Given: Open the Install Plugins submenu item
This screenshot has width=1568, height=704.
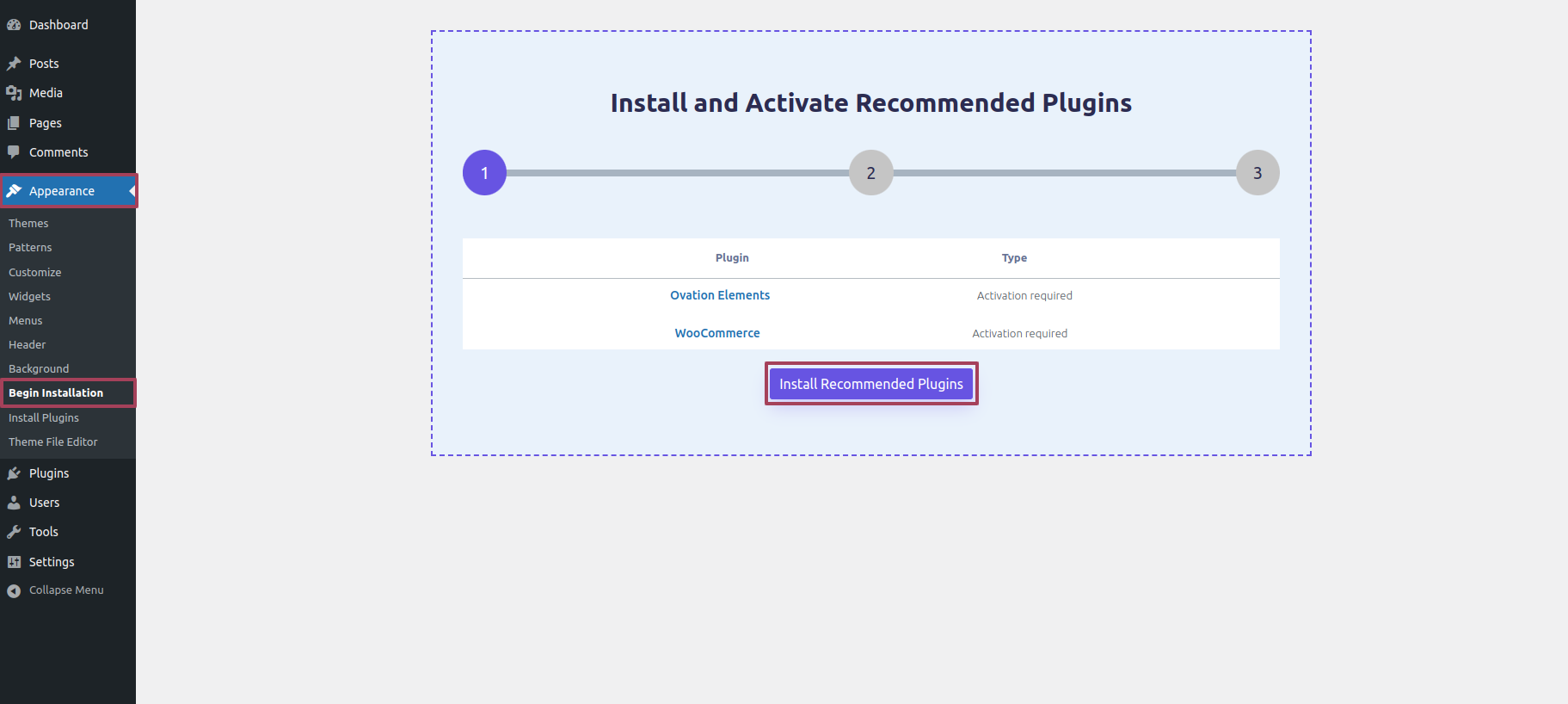Looking at the screenshot, I should pyautogui.click(x=44, y=417).
